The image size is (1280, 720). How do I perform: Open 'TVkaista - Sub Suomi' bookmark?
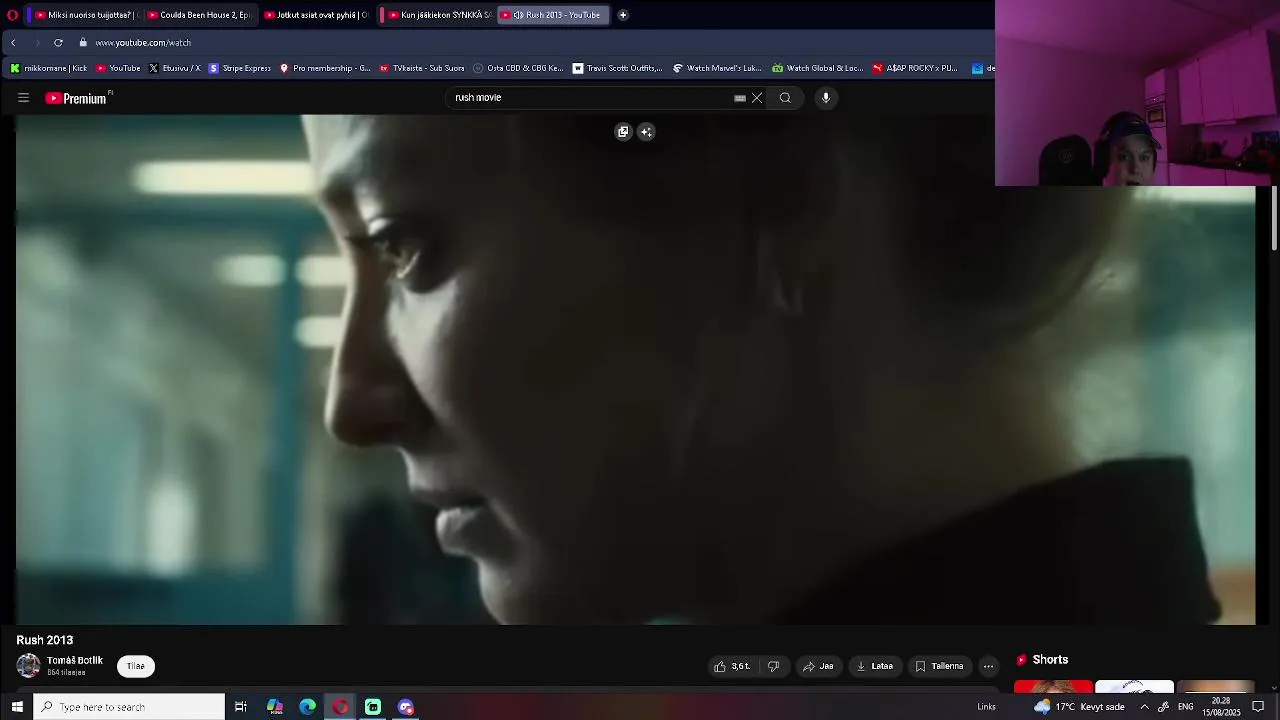tap(422, 68)
